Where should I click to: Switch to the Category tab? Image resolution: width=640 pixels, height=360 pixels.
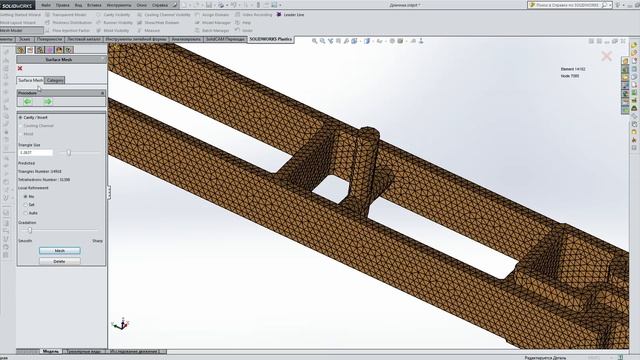pyautogui.click(x=55, y=80)
